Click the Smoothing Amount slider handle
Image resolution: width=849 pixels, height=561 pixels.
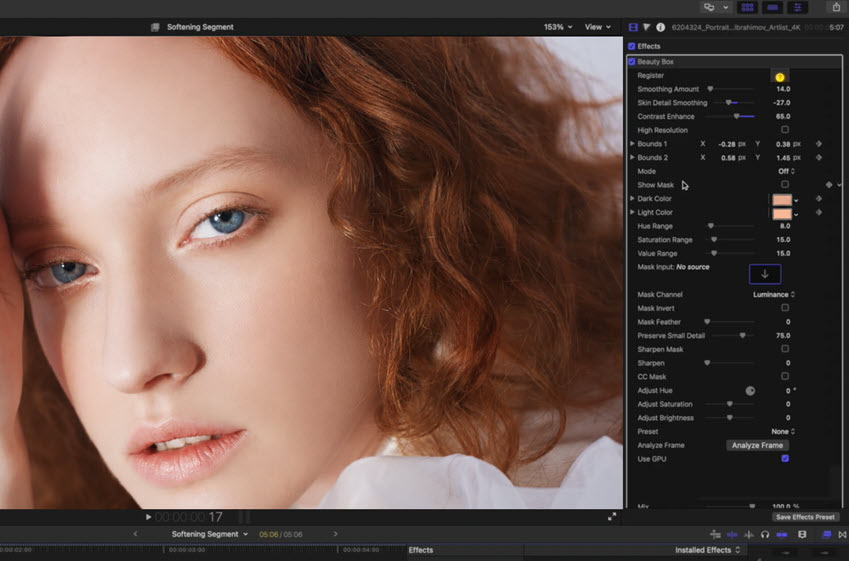point(710,89)
